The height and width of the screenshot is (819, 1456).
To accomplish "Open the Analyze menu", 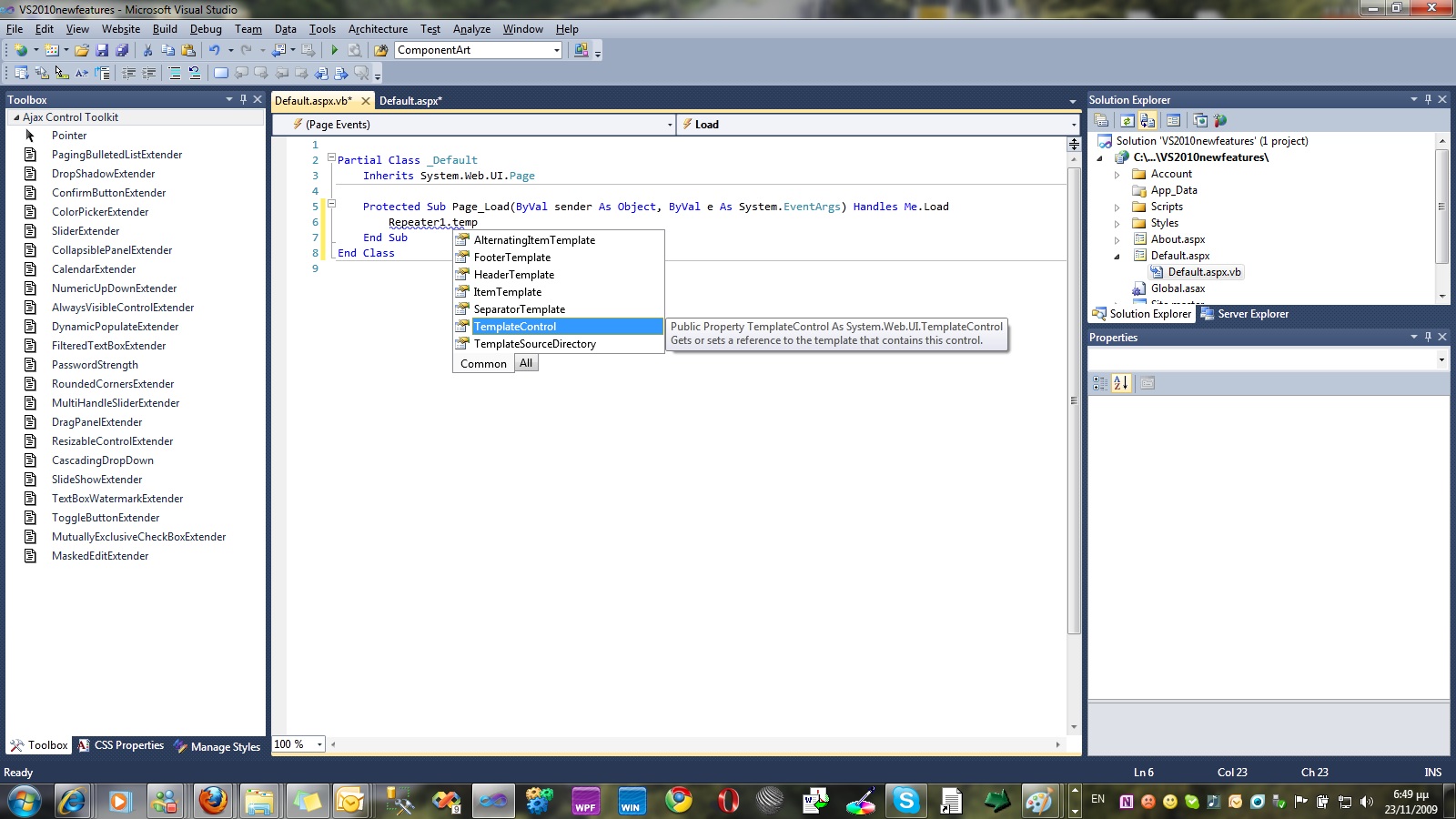I will 471,29.
